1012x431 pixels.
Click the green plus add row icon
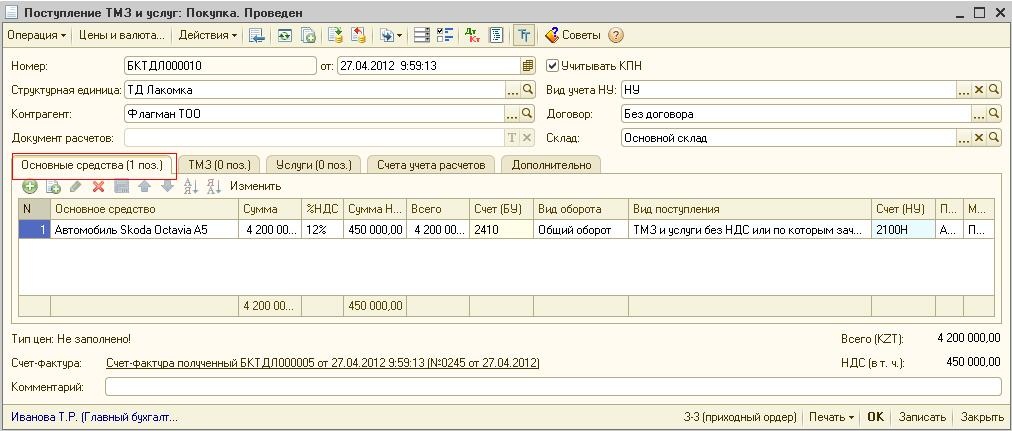tap(30, 186)
